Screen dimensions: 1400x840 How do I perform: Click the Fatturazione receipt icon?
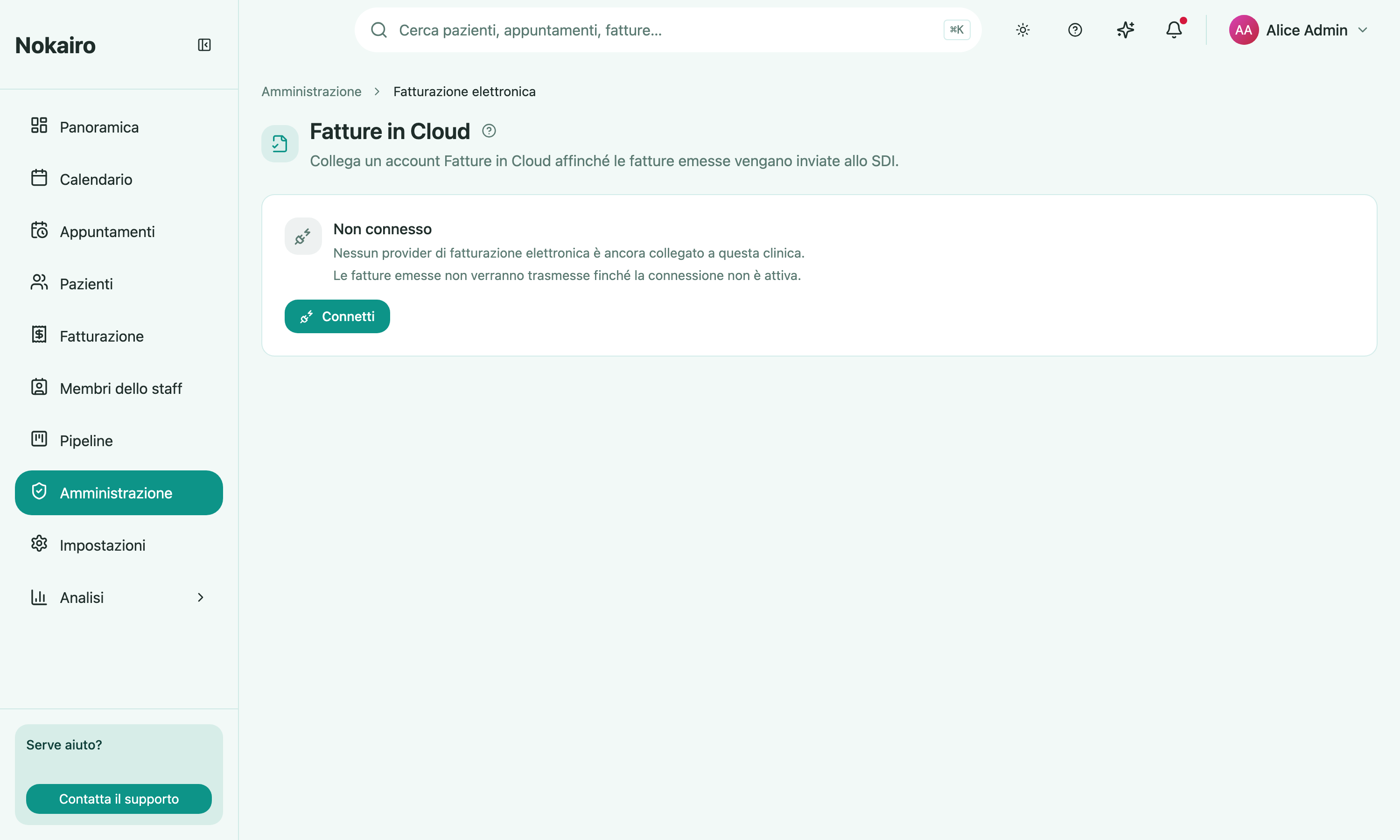pyautogui.click(x=39, y=335)
